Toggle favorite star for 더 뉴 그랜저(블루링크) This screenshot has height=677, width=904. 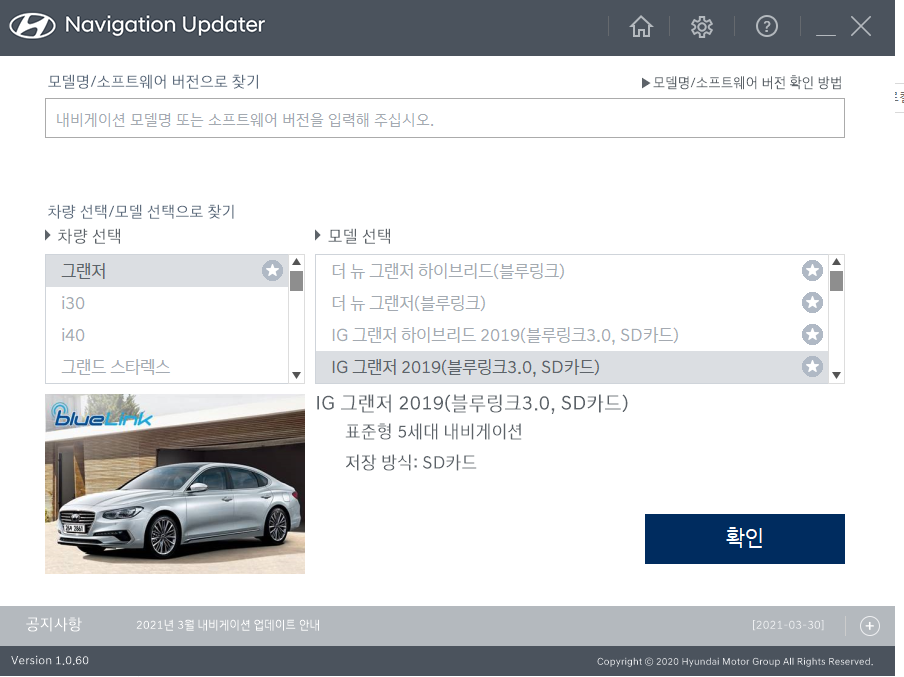[812, 302]
